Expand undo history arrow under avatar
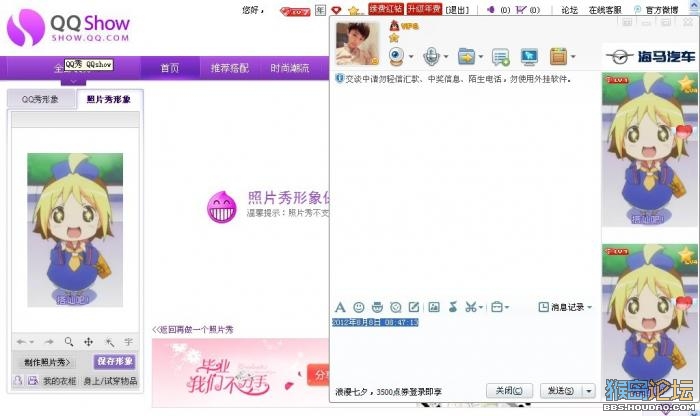 [31, 342]
